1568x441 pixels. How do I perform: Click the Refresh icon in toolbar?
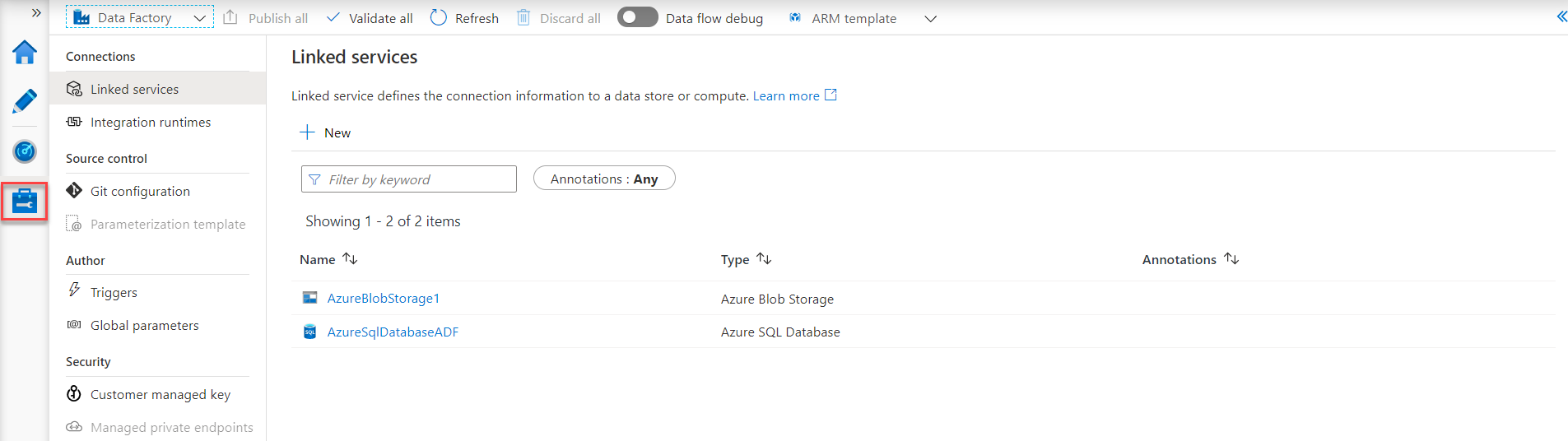tap(439, 18)
